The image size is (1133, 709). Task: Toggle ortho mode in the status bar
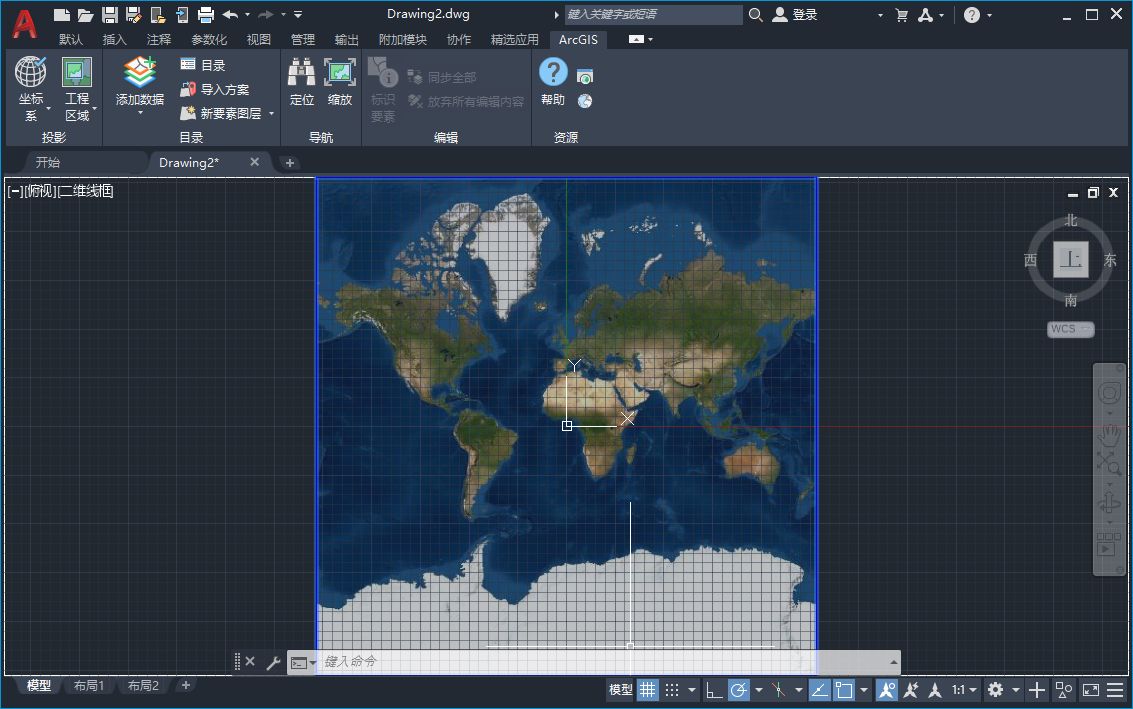[714, 690]
